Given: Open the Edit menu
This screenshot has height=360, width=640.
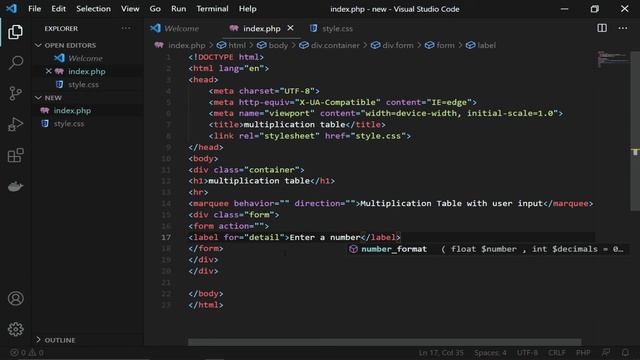Looking at the screenshot, I should click(58, 9).
